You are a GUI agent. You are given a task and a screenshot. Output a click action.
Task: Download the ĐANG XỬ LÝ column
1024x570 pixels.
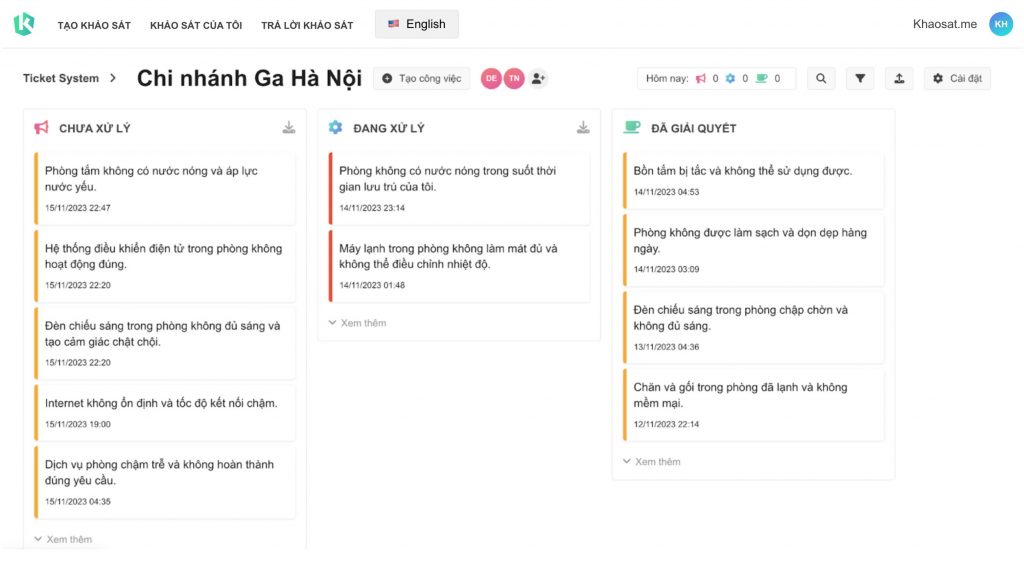(x=583, y=127)
